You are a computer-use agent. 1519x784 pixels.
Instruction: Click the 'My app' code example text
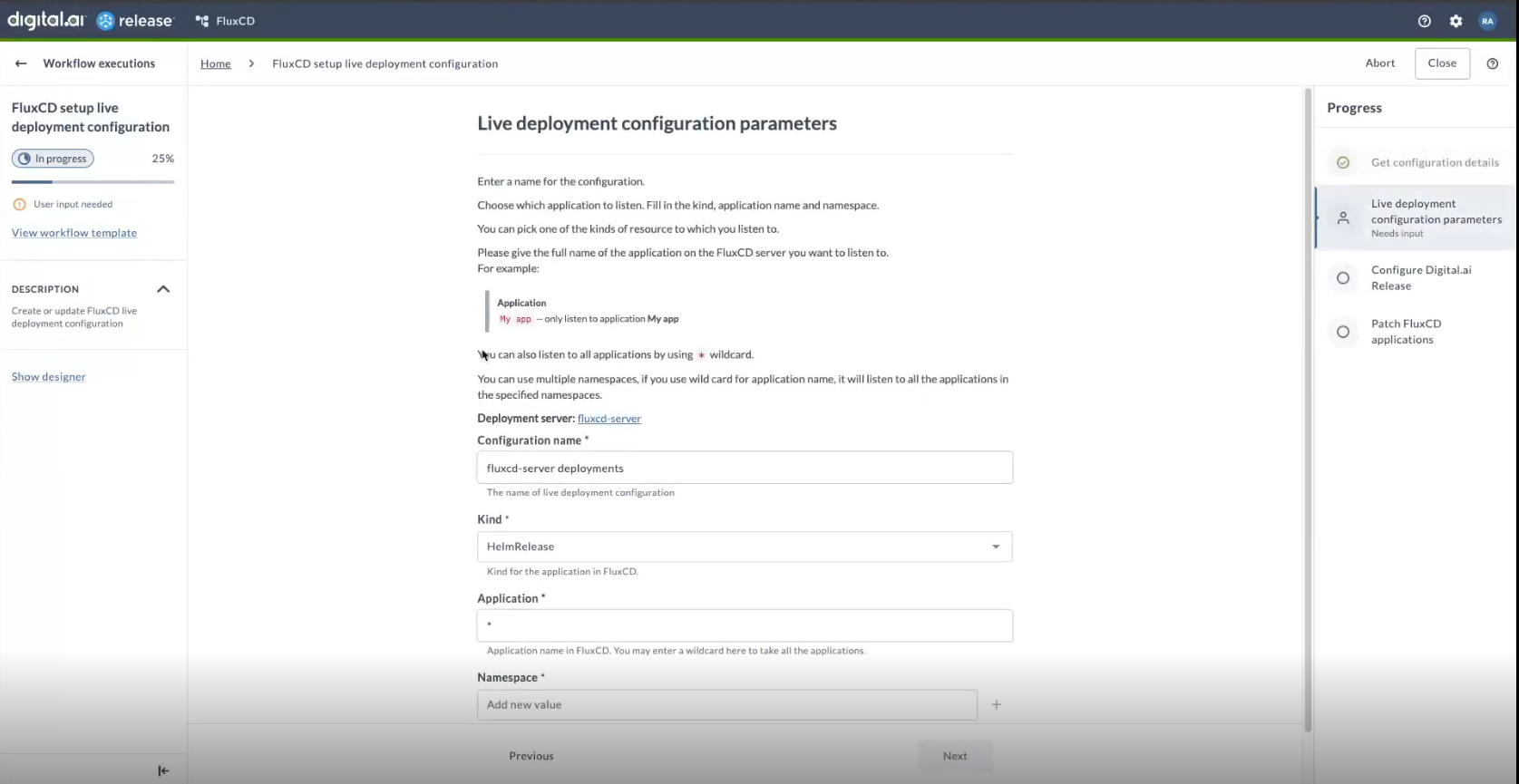tap(515, 319)
